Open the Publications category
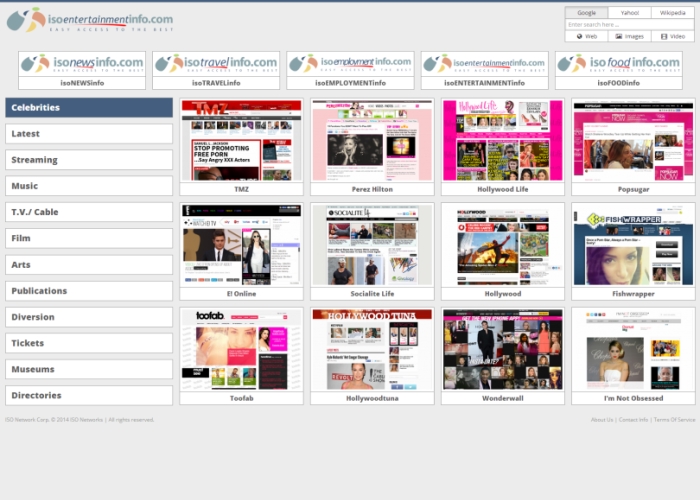The width and height of the screenshot is (700, 500). 89,291
